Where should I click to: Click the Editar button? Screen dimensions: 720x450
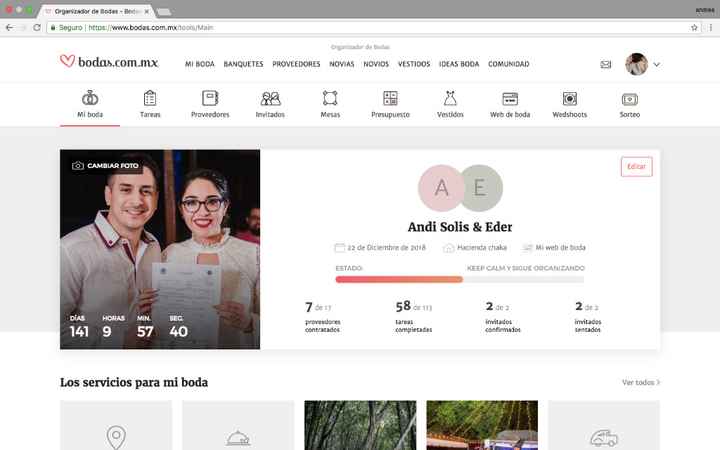point(636,167)
